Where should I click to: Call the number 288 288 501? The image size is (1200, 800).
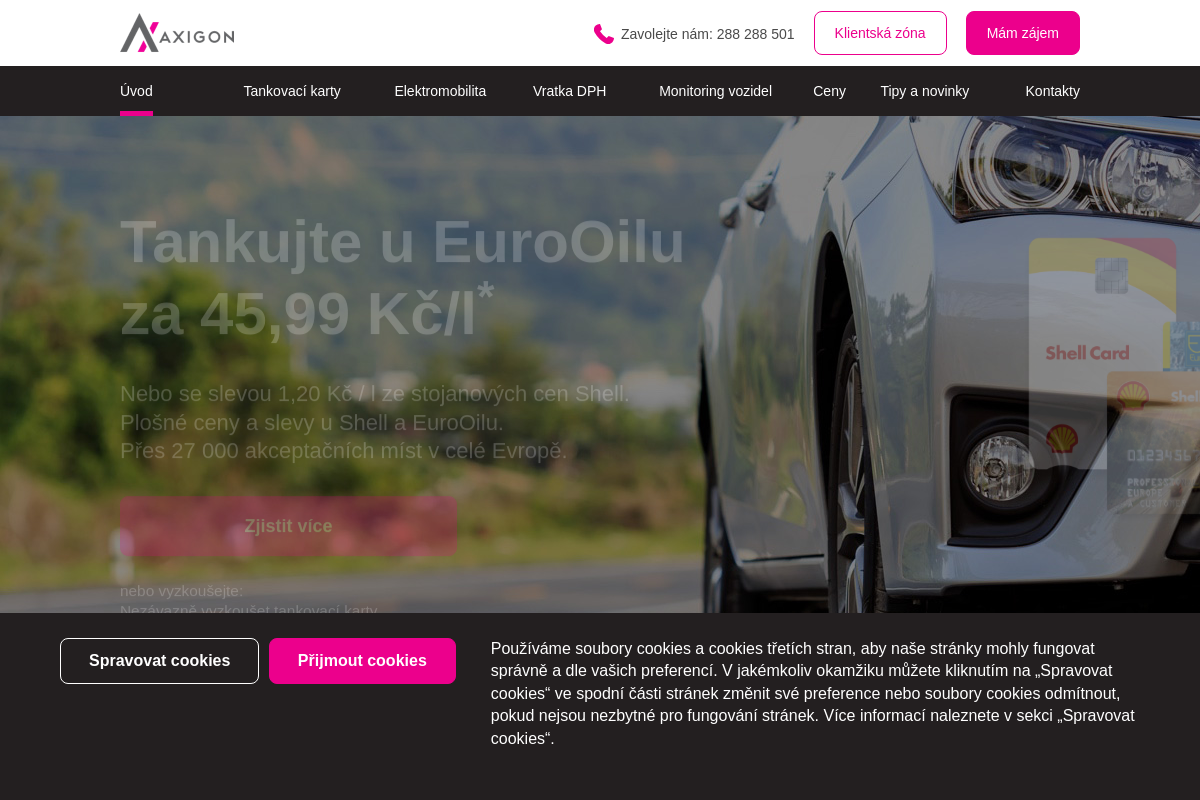click(x=755, y=34)
